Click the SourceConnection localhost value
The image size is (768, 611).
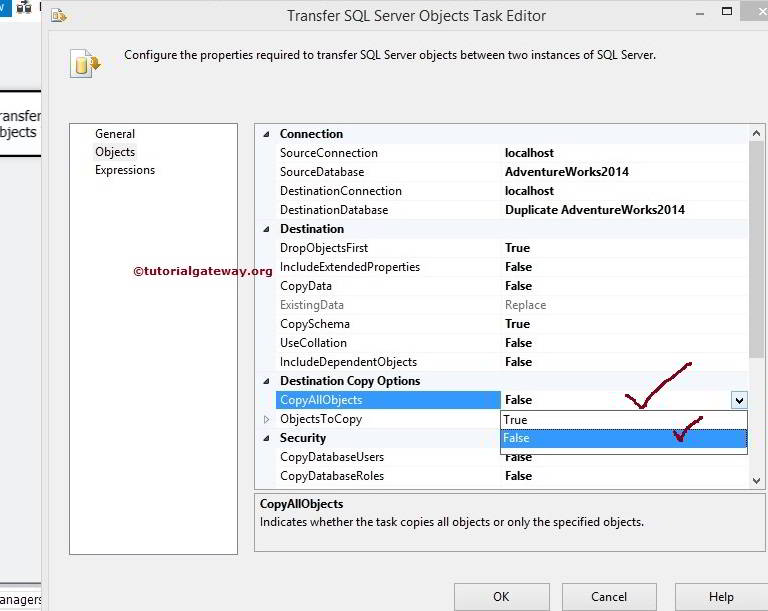coord(529,153)
